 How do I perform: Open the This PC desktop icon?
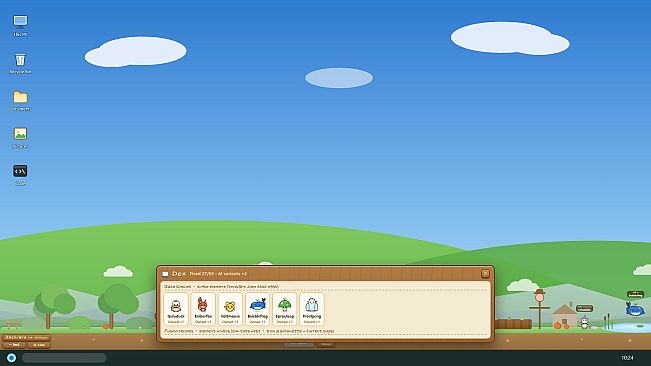pos(20,26)
